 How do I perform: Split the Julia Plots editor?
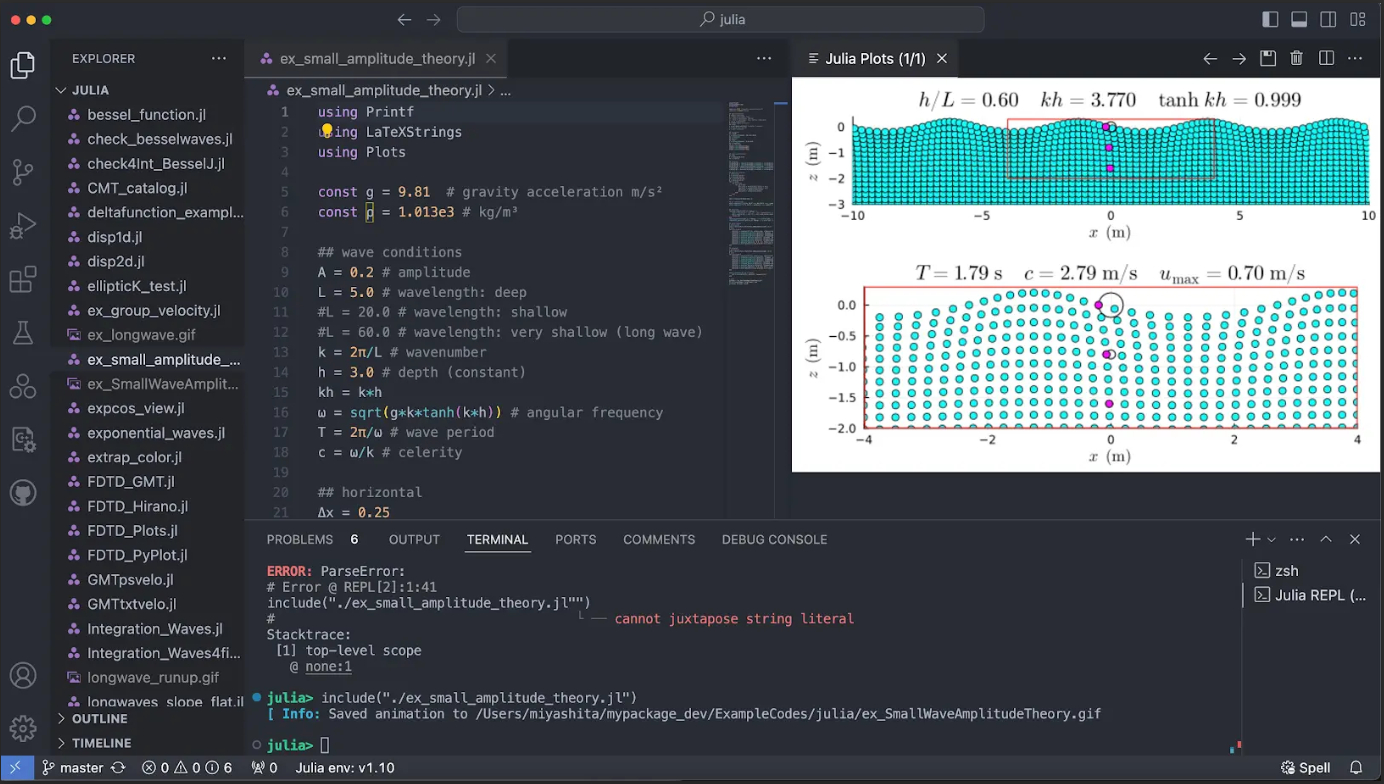pos(1326,59)
